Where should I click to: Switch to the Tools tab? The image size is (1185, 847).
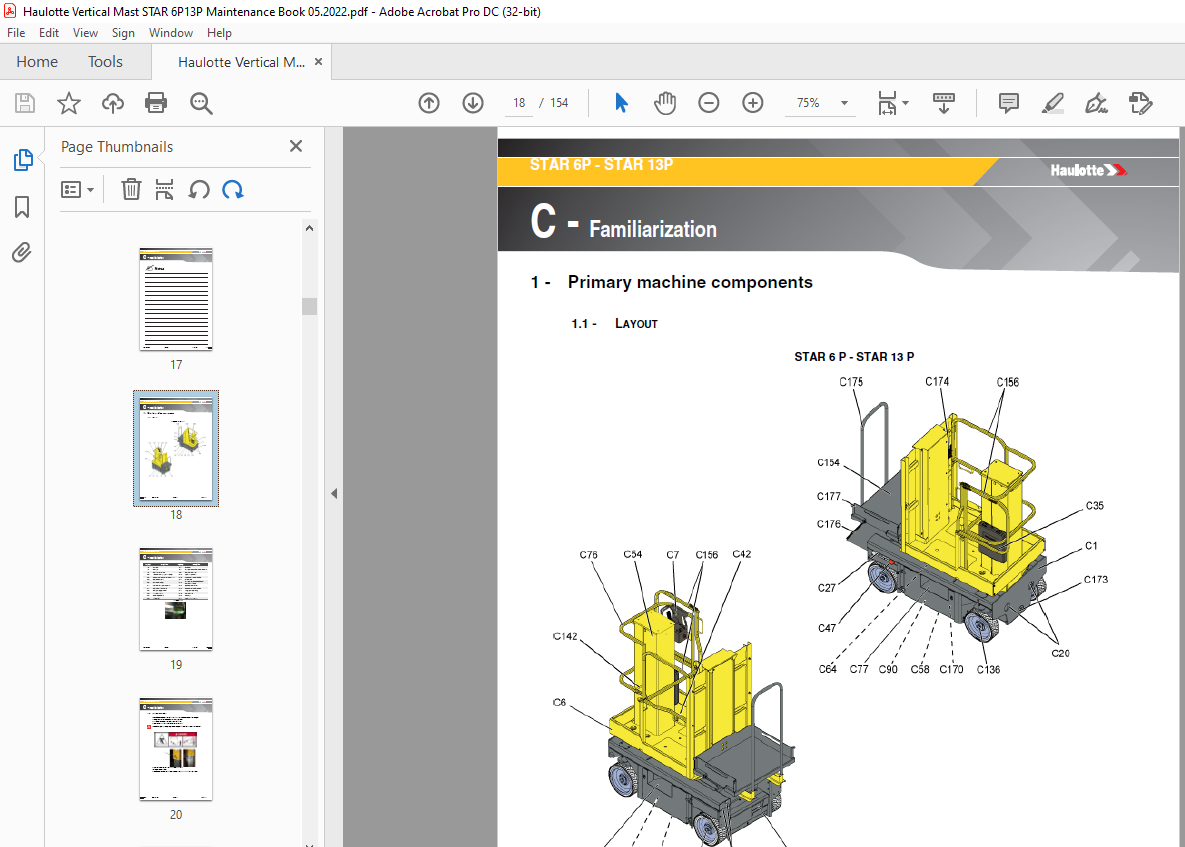(x=105, y=62)
